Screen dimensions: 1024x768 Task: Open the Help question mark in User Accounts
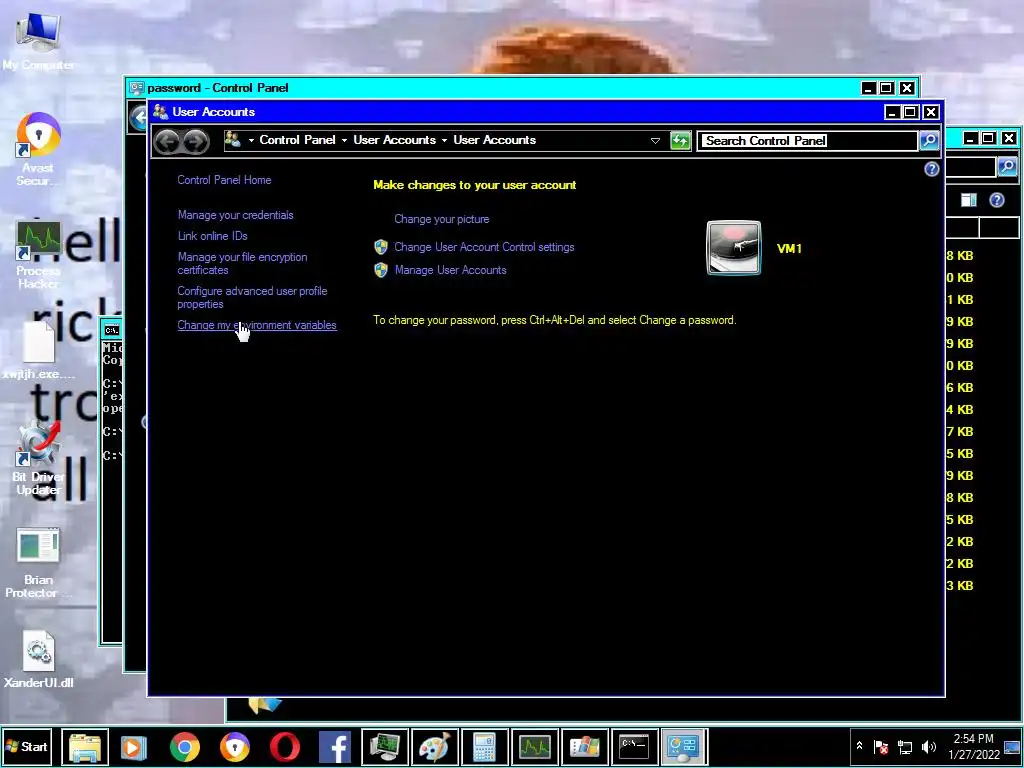[931, 169]
